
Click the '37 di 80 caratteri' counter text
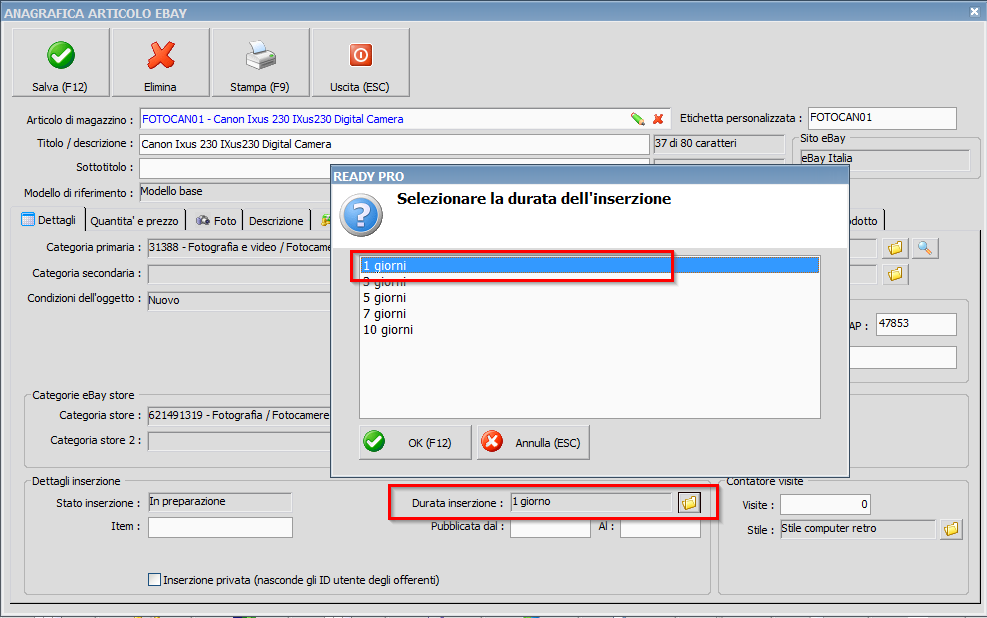pos(696,143)
